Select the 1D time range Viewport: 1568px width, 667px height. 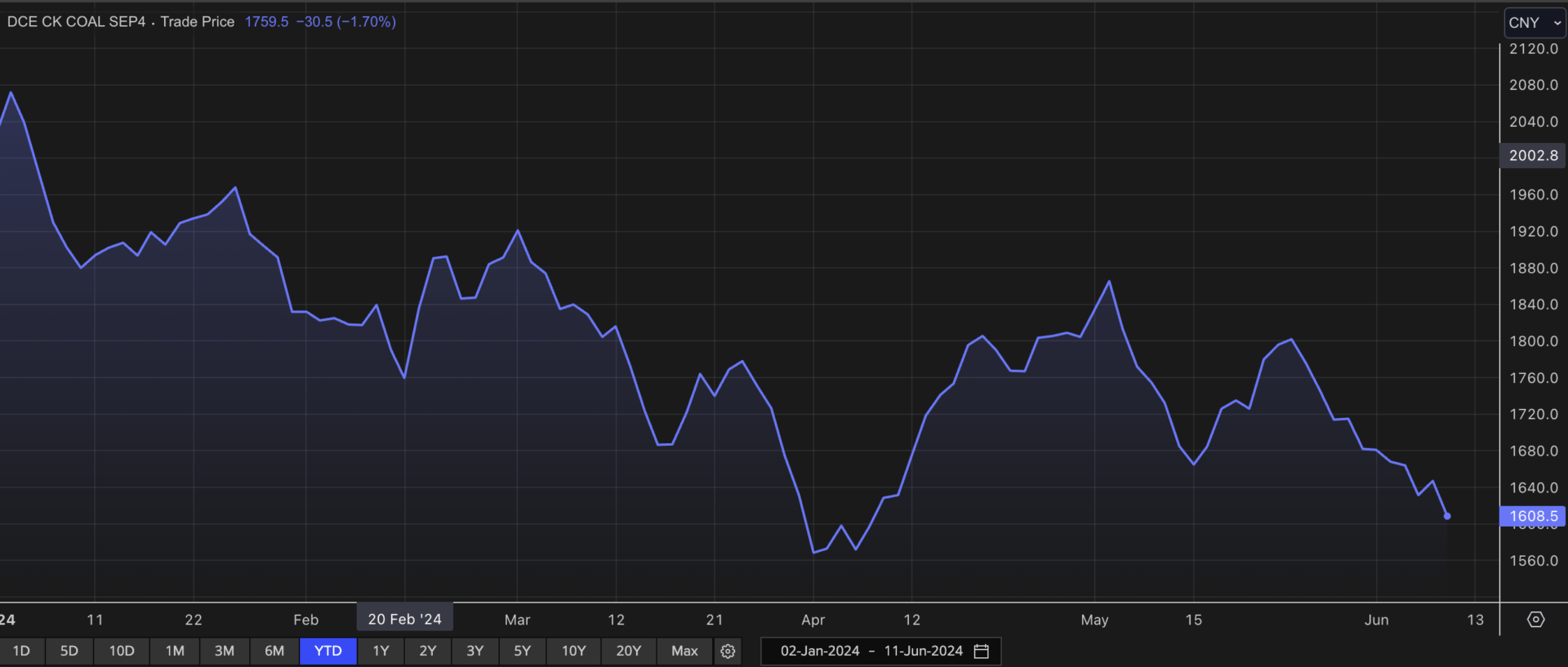pyautogui.click(x=21, y=651)
